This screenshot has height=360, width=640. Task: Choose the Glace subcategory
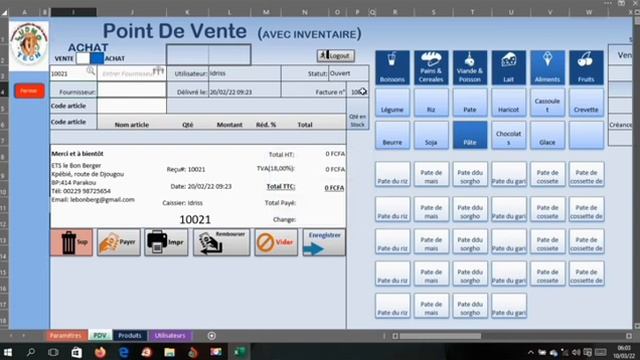coord(547,135)
